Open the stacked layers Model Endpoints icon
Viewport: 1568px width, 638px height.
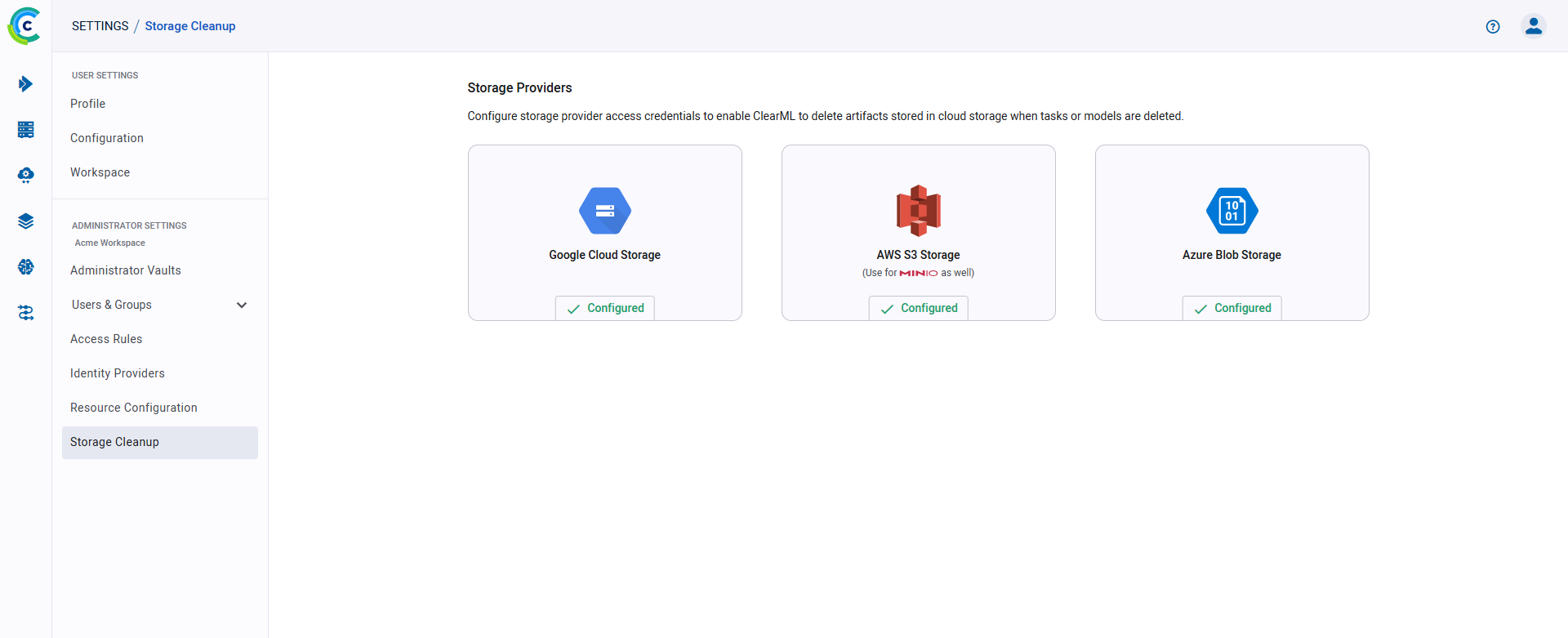coord(25,221)
